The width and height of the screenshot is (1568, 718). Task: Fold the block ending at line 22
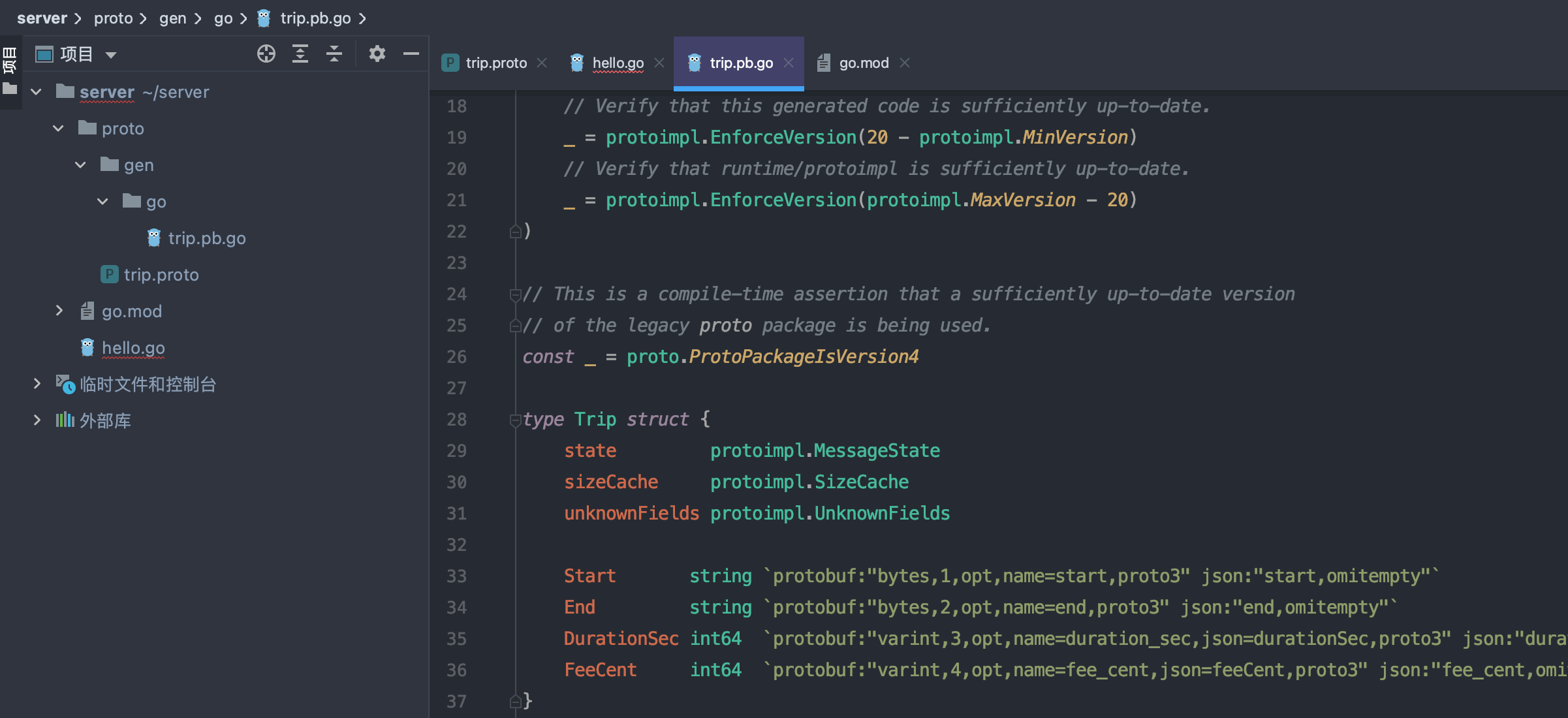coord(515,231)
